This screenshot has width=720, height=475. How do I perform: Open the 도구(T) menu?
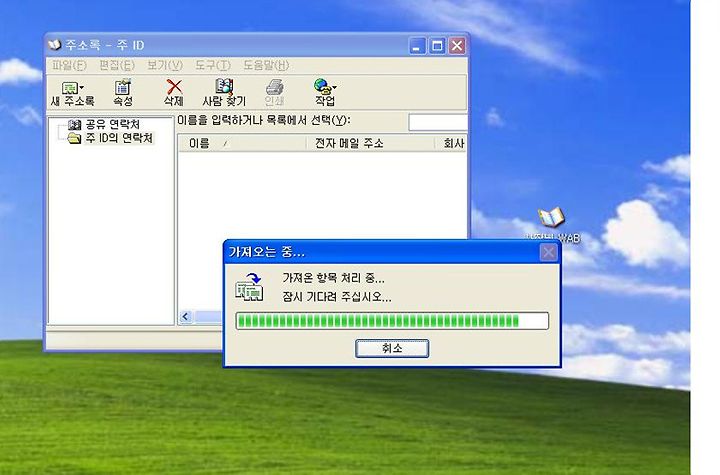(x=213, y=65)
